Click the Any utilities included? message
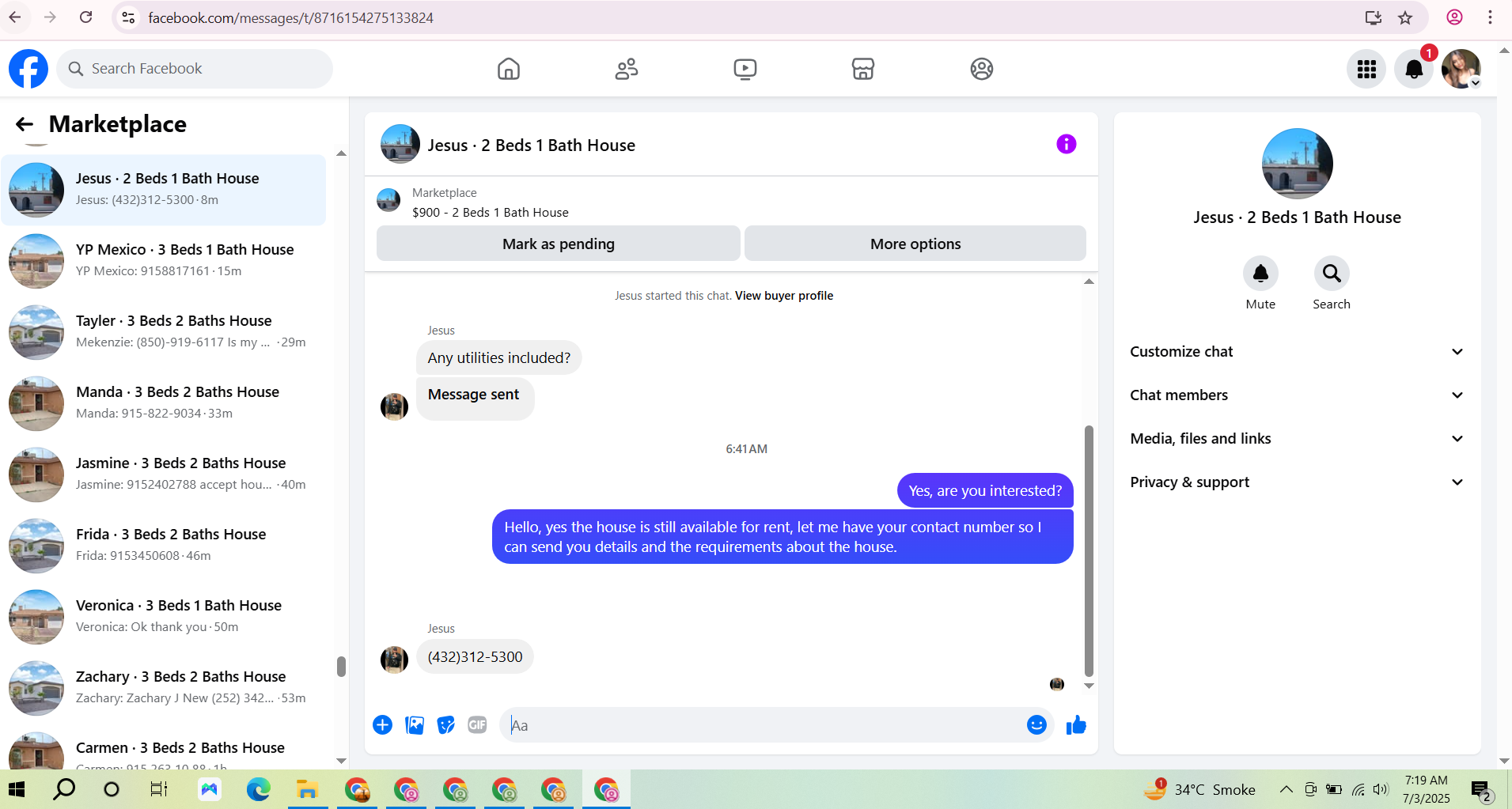This screenshot has height=809, width=1512. [x=498, y=357]
